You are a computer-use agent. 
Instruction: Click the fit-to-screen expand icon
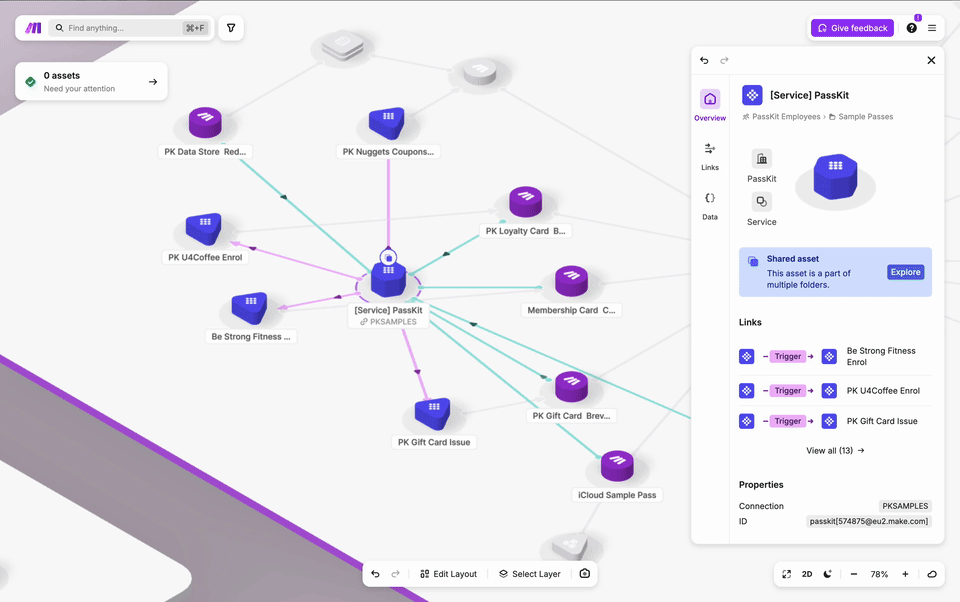pos(787,574)
